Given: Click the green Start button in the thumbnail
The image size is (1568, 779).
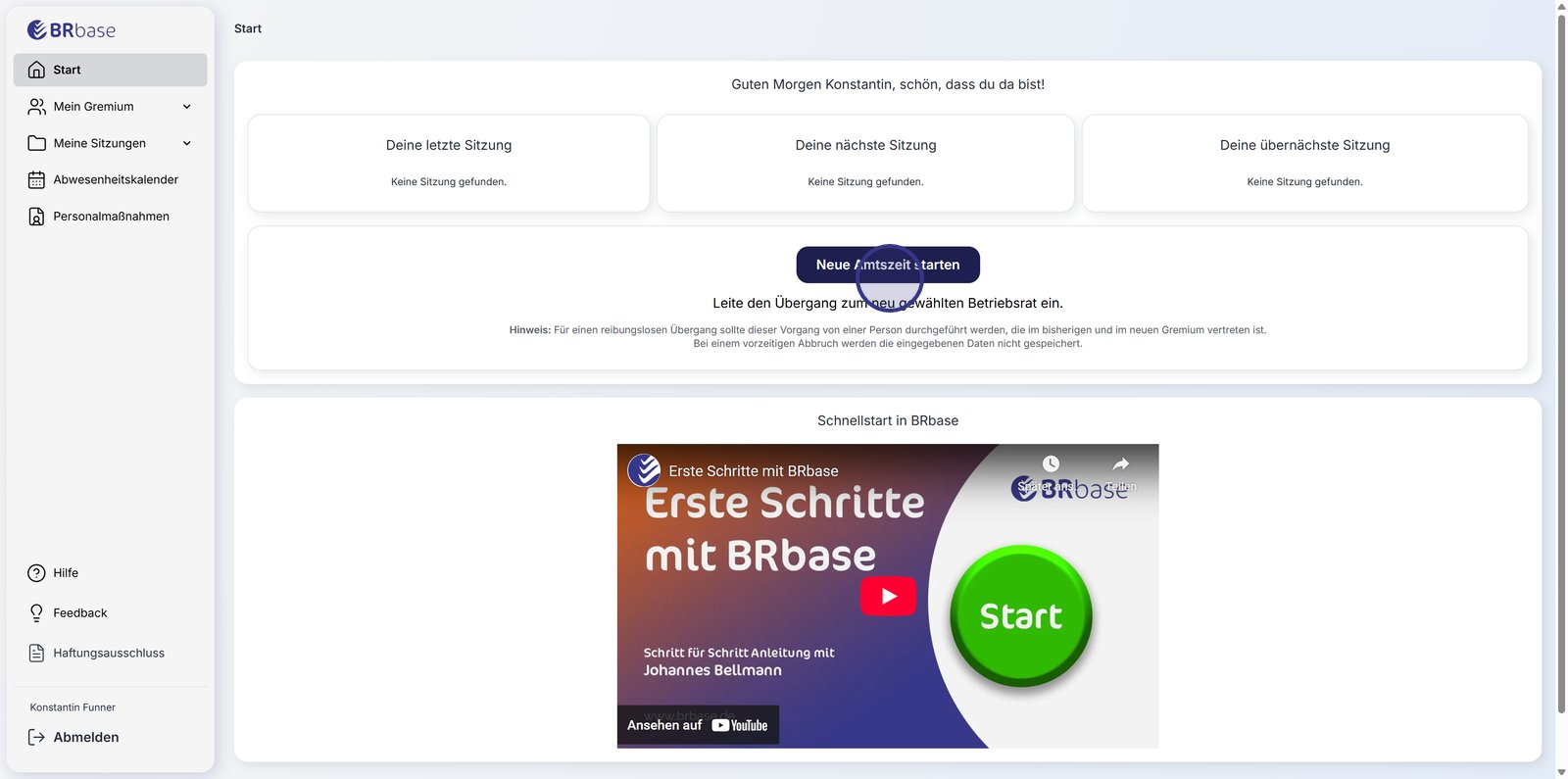Looking at the screenshot, I should point(1021,615).
